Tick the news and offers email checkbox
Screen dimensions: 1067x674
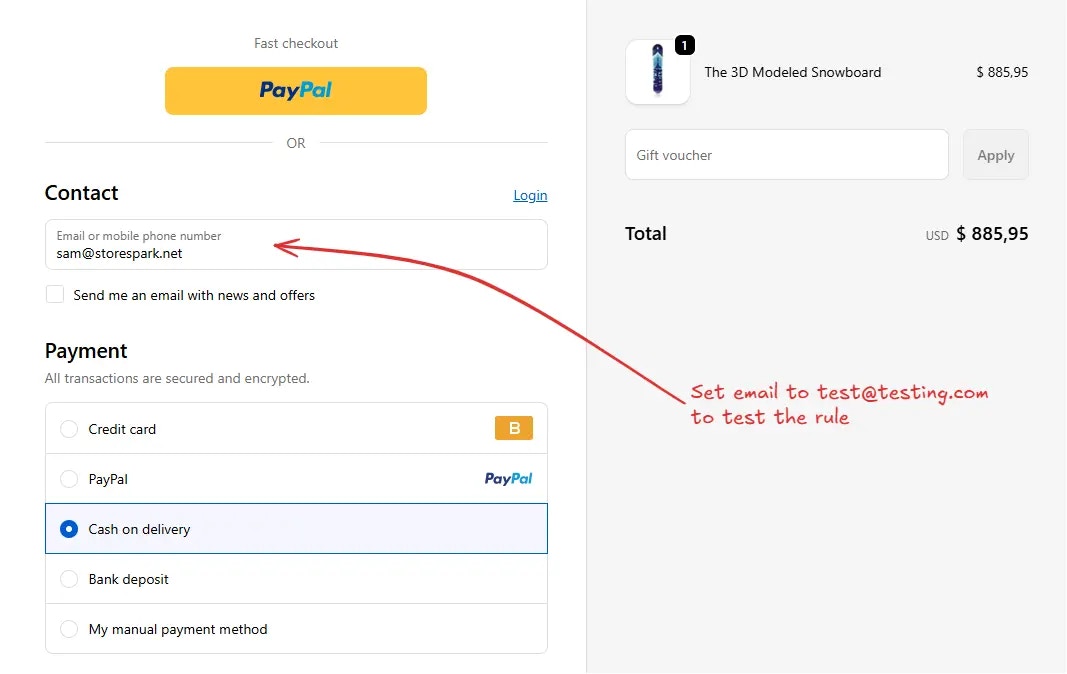coord(54,294)
